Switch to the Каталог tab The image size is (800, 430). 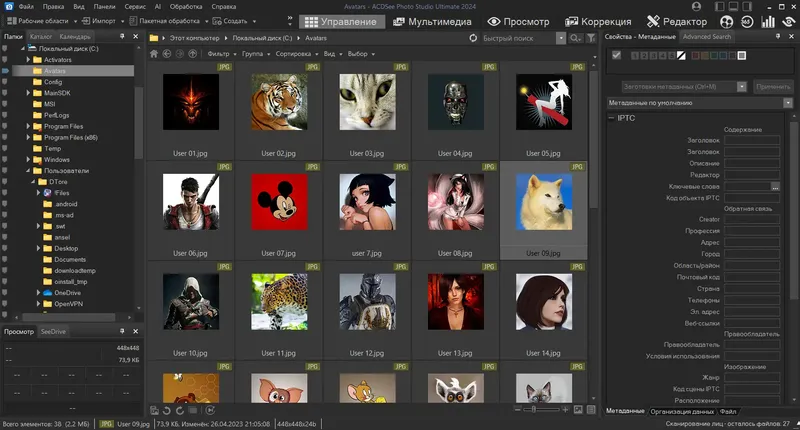coord(41,36)
